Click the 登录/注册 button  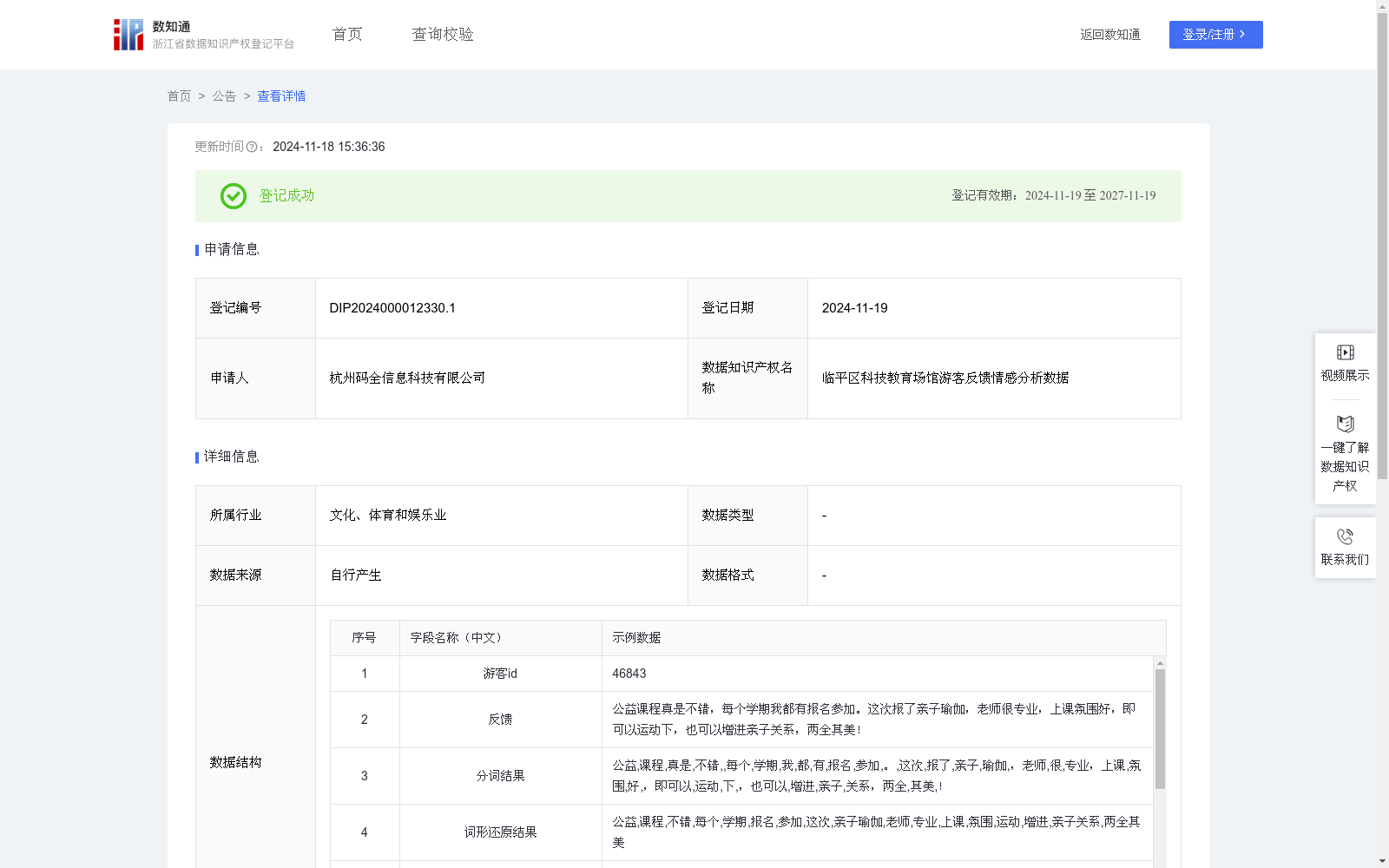[x=1215, y=35]
